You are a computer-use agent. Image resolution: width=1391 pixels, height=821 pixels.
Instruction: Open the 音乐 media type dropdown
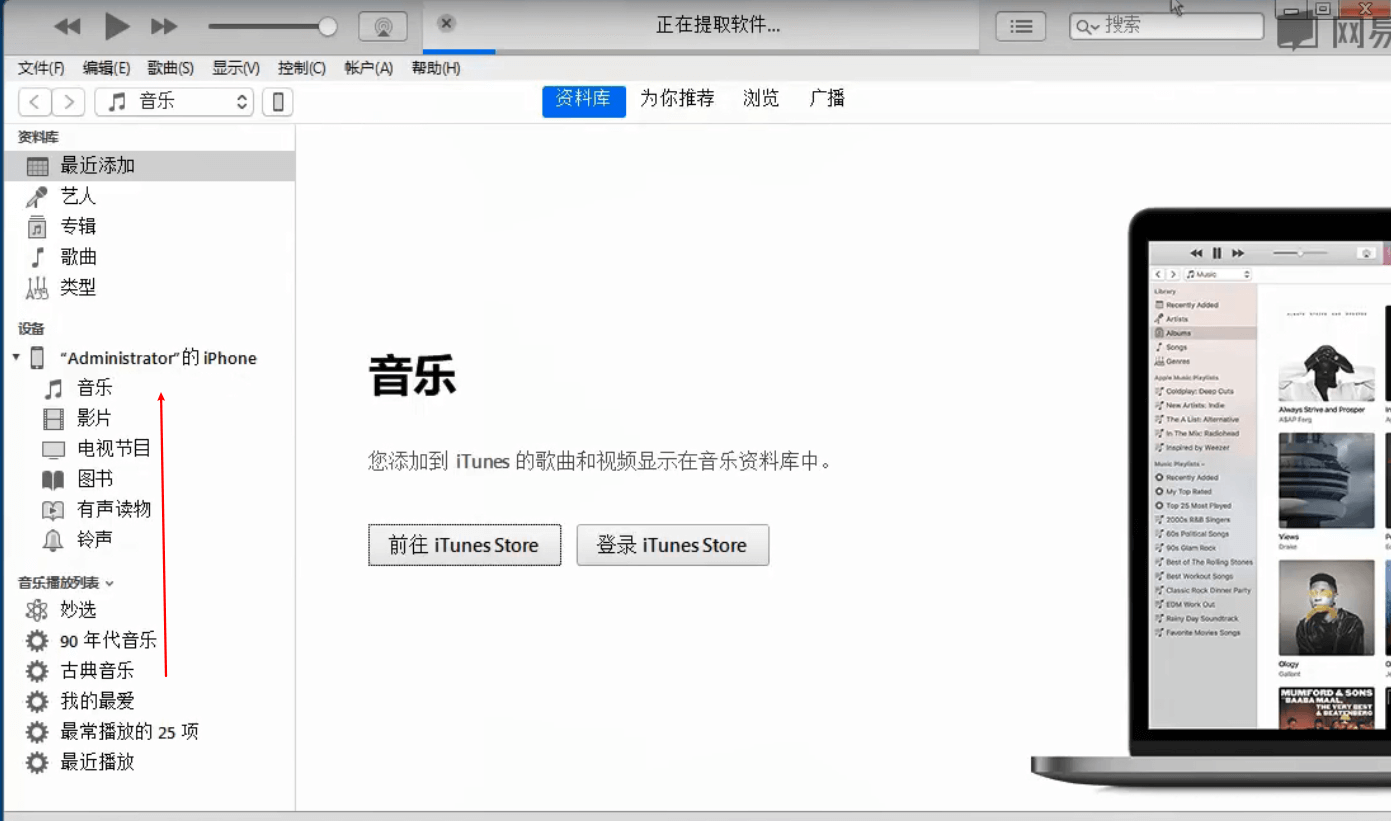(x=174, y=101)
